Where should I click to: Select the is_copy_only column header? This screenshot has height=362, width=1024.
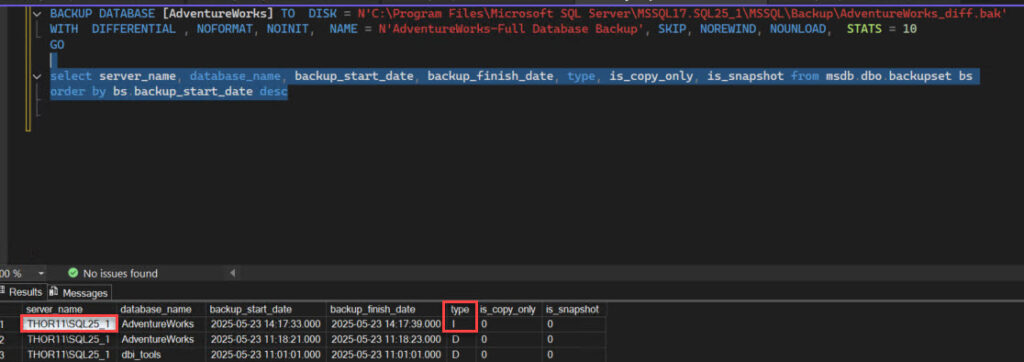509,309
